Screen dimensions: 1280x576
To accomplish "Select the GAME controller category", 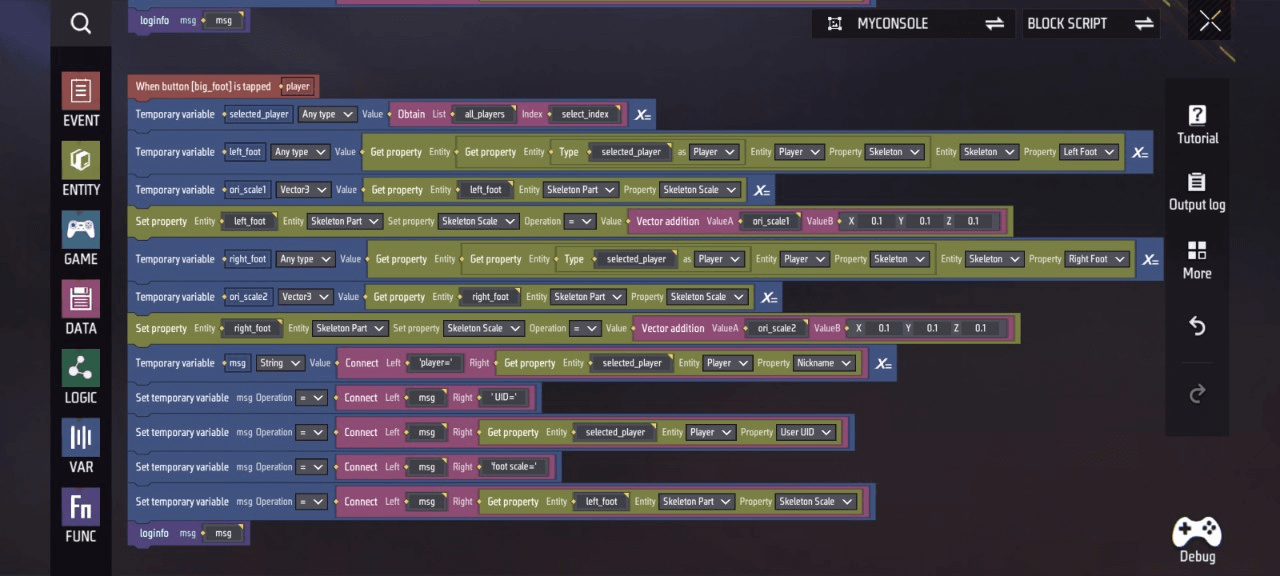I will click(x=81, y=238).
